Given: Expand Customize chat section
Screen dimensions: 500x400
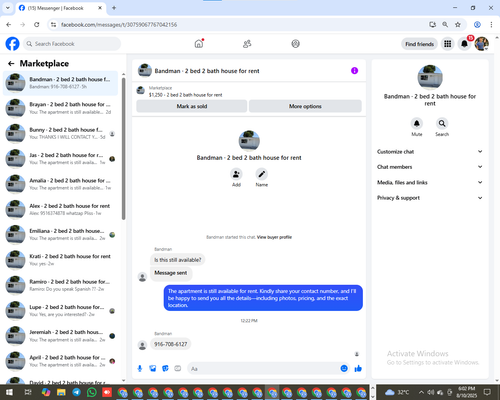Looking at the screenshot, I should click(430, 152).
